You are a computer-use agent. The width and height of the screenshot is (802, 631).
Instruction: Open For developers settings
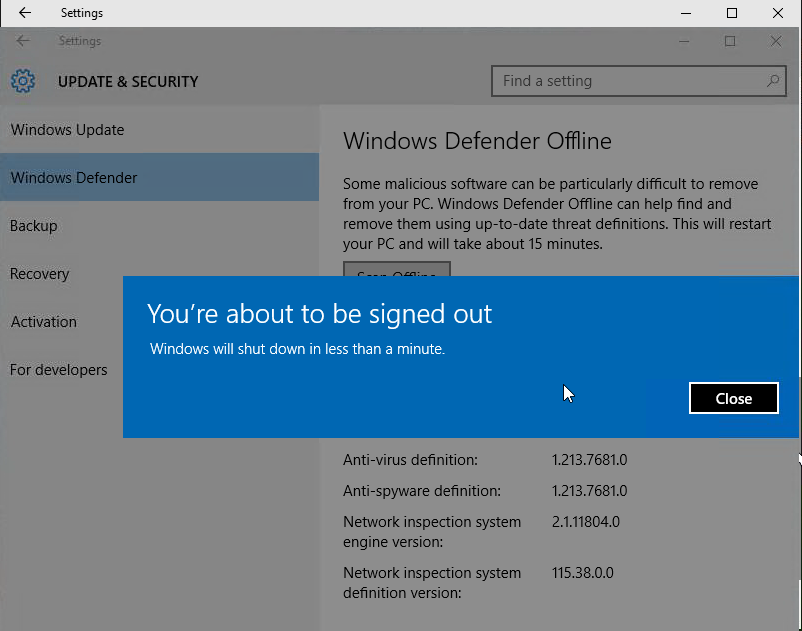pos(61,370)
